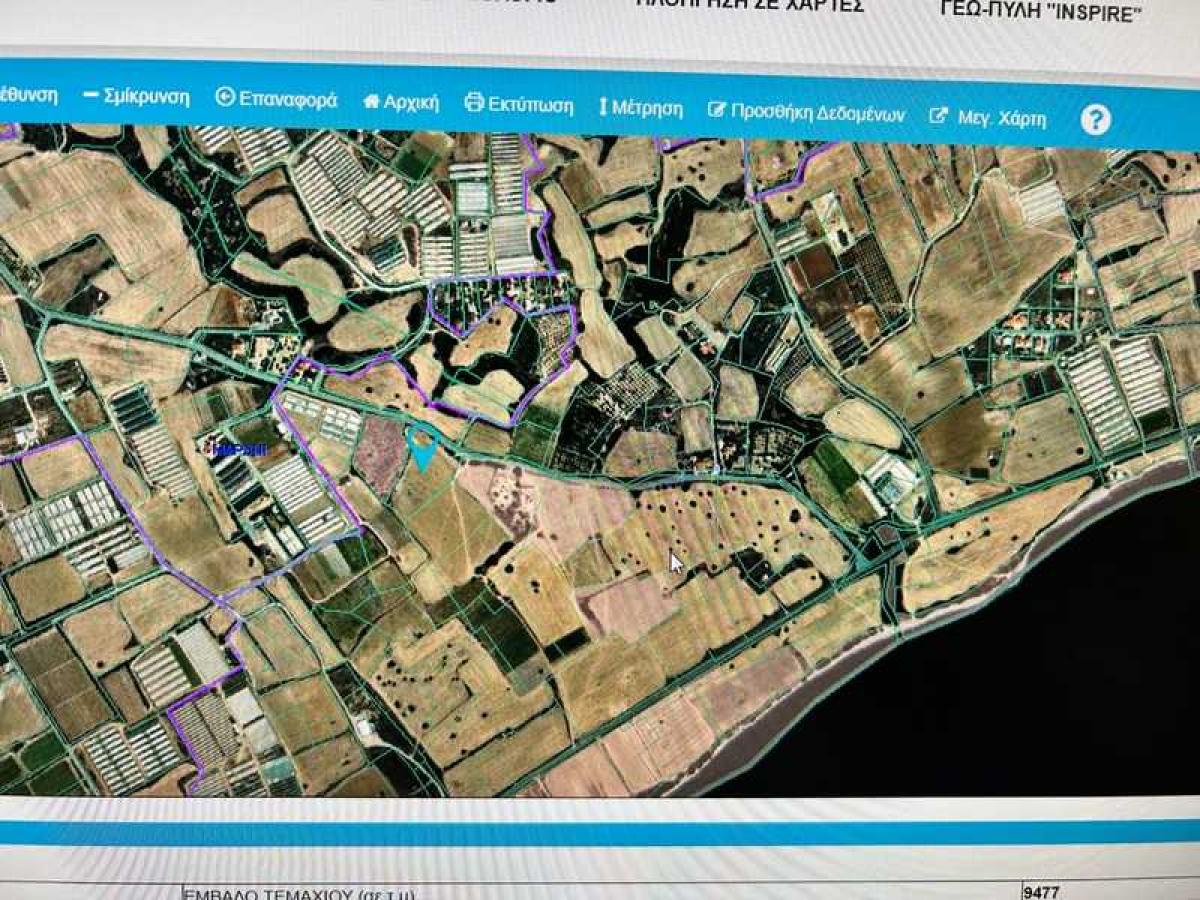Screen dimensions: 1200x900
Task: Click the Επαναφορά reset arrow icon
Action: coord(225,98)
